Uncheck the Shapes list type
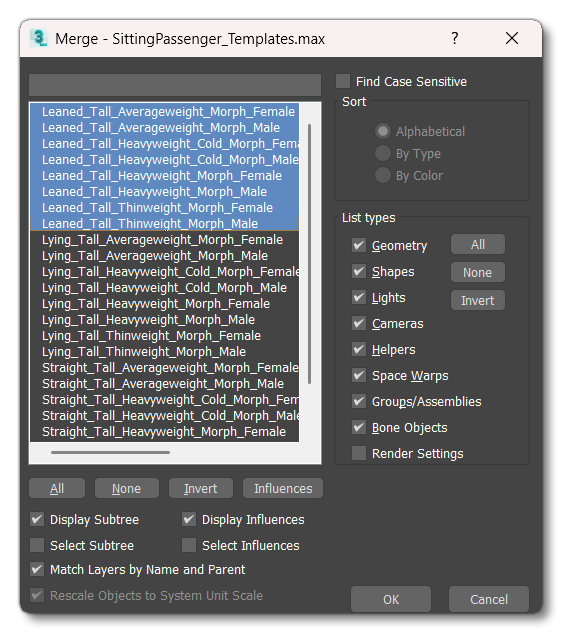The height and width of the screenshot is (633, 562). coord(359,271)
